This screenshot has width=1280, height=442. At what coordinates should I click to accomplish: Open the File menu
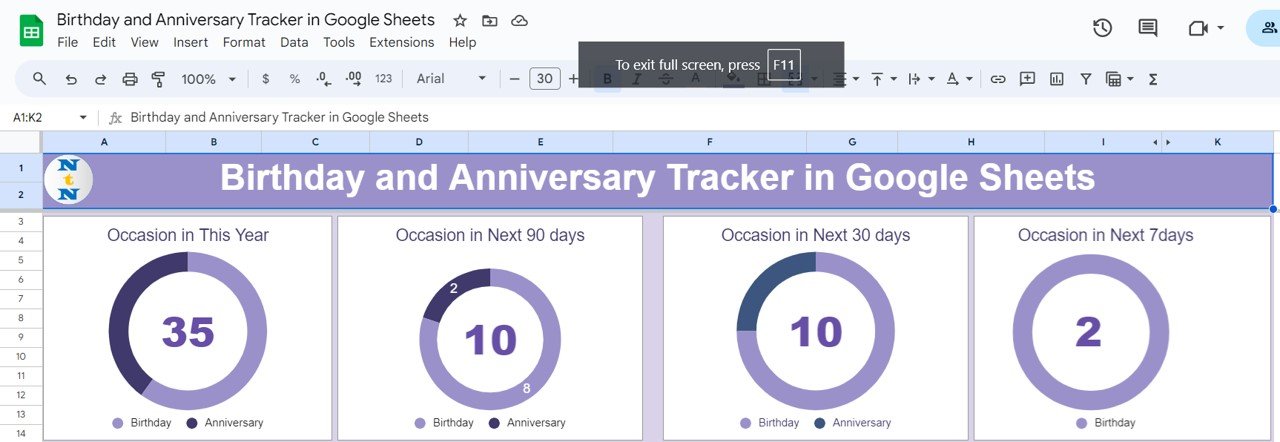(x=67, y=42)
